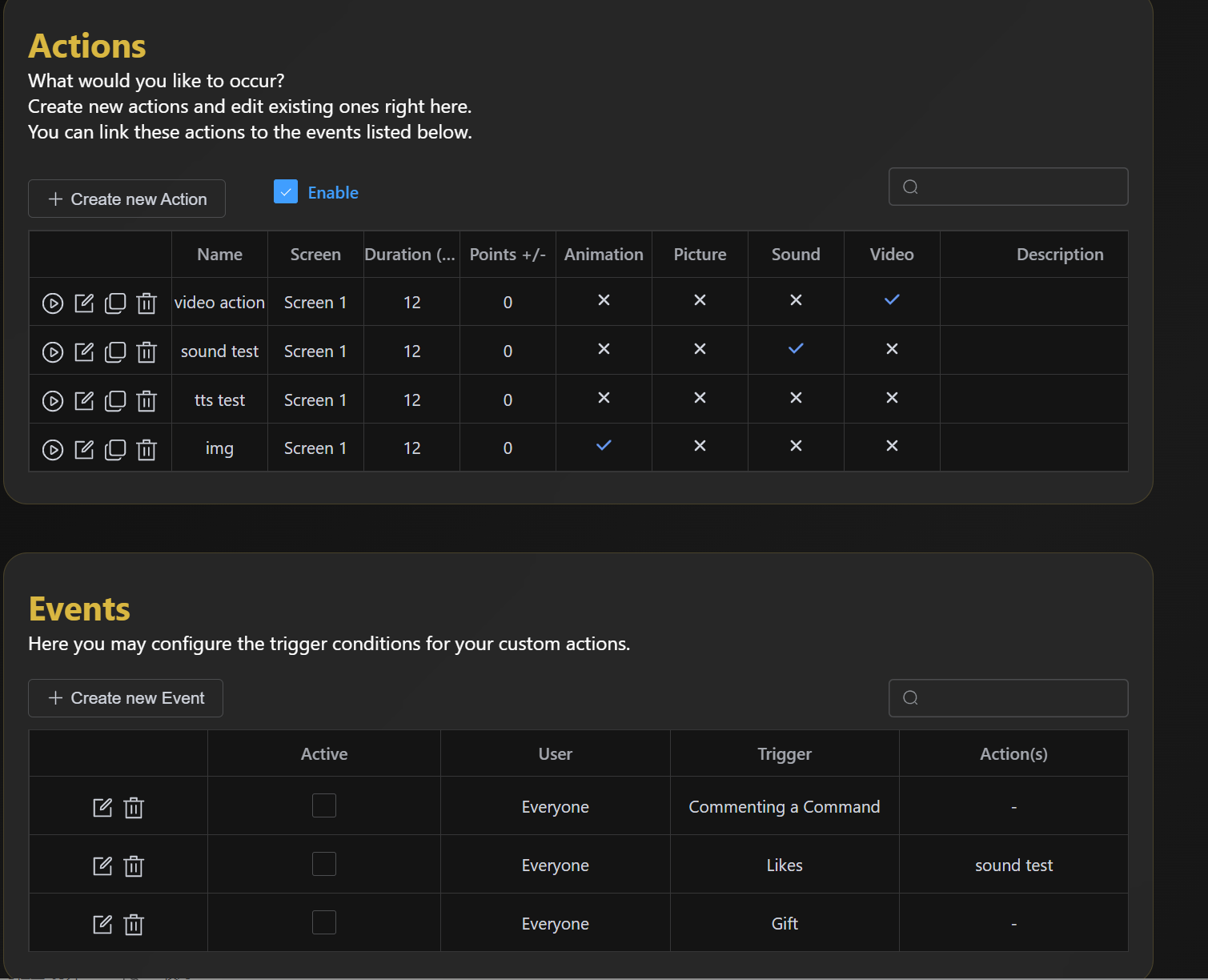Click the Description column header
The width and height of the screenshot is (1208, 980).
[1060, 255]
